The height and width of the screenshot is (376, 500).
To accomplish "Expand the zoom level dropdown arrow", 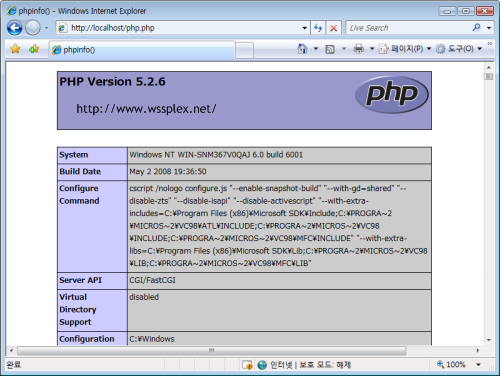I will pyautogui.click(x=478, y=365).
